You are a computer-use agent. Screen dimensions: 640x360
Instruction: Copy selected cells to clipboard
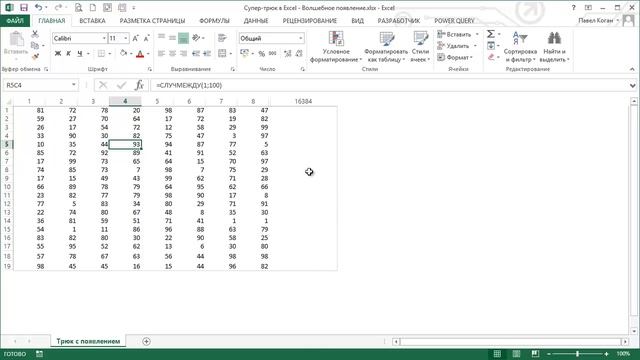35,45
